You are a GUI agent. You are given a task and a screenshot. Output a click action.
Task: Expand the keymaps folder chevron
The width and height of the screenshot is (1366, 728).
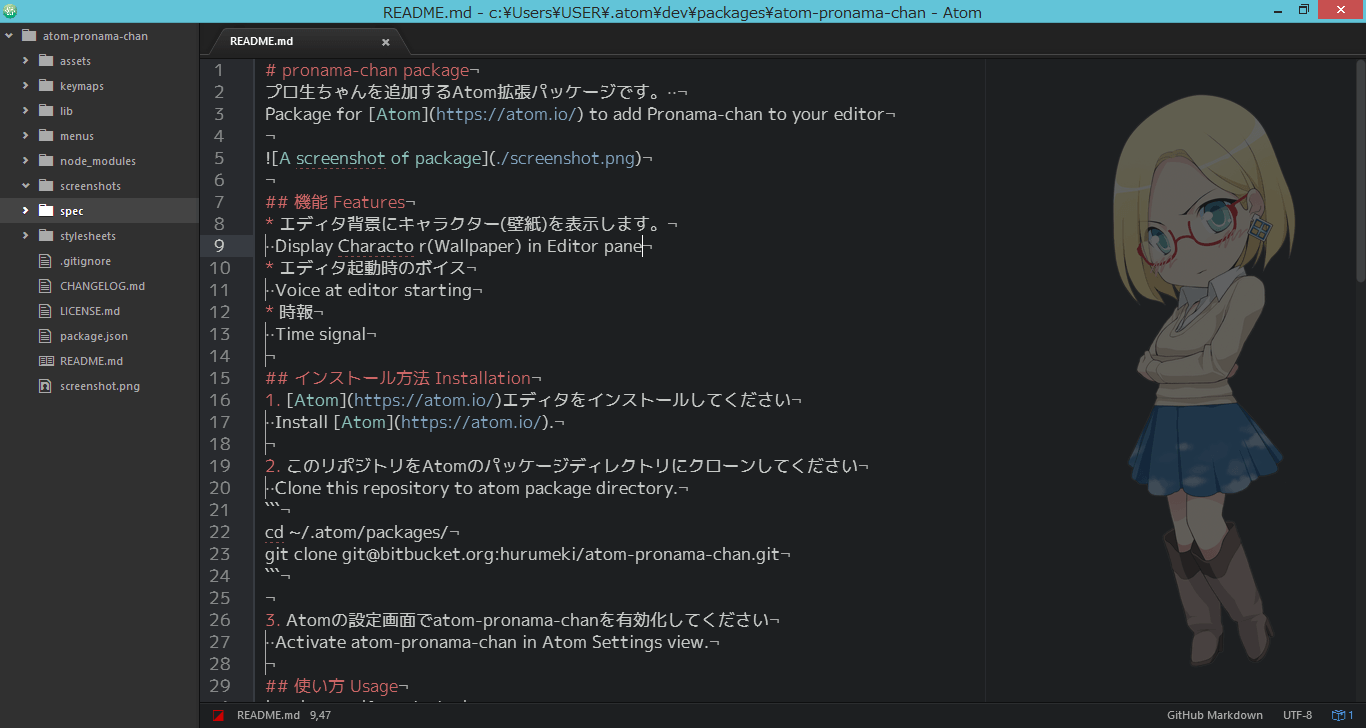point(24,86)
